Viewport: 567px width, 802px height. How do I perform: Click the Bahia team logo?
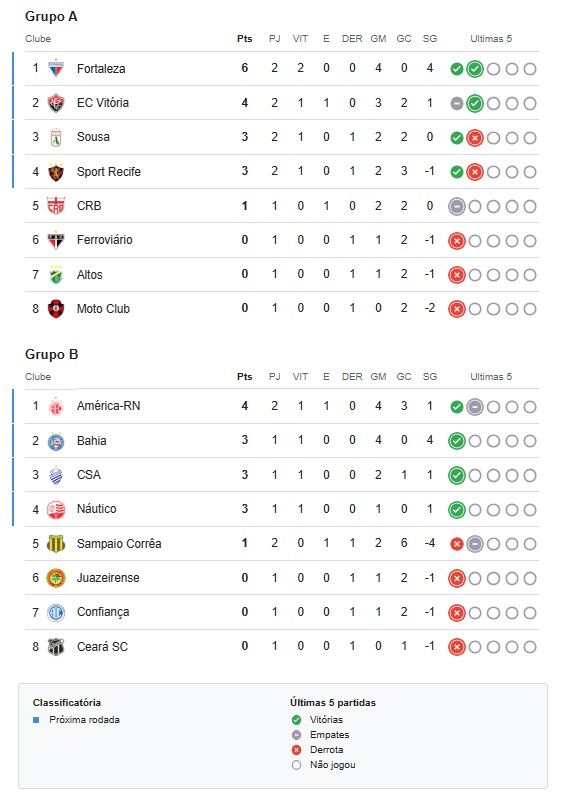[56, 441]
